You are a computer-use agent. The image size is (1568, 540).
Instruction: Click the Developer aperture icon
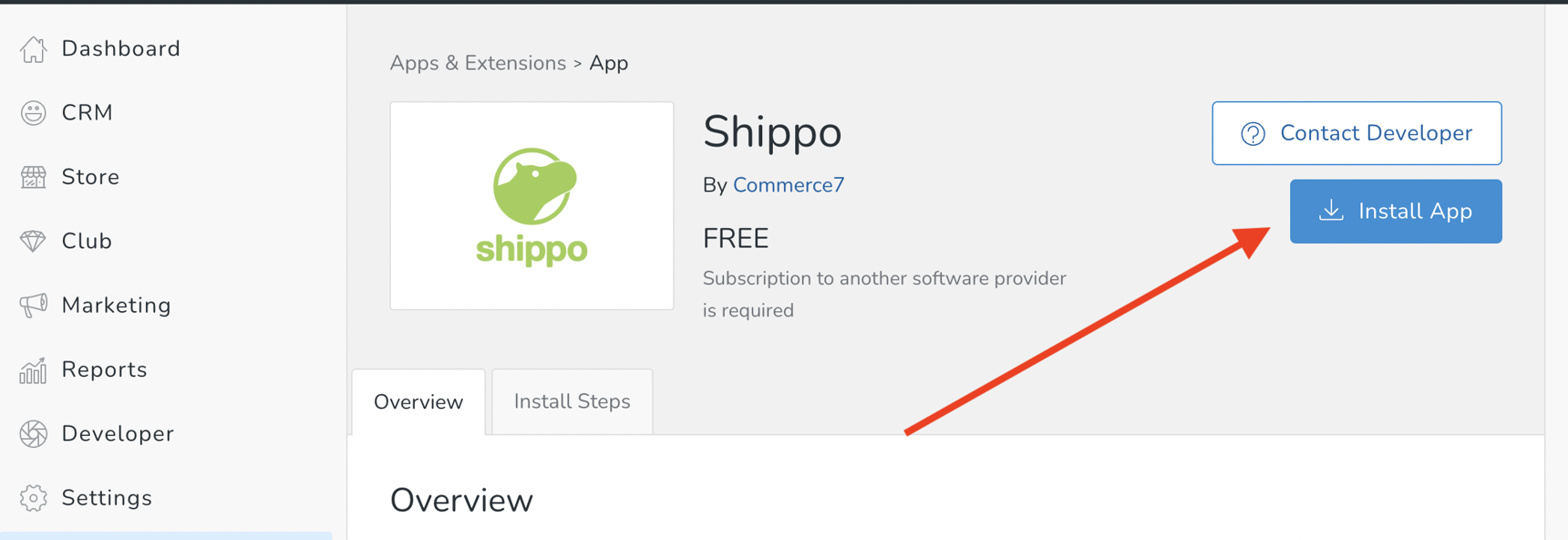coord(33,433)
